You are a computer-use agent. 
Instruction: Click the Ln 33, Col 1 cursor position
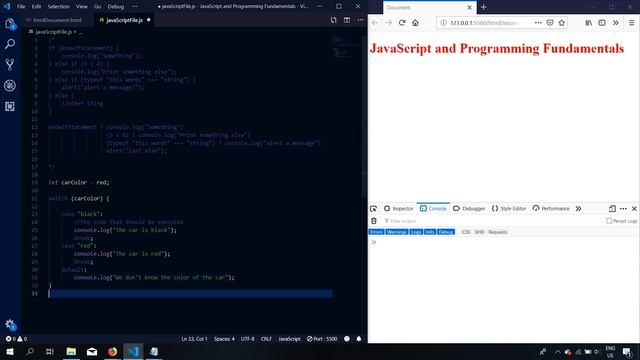[194, 339]
